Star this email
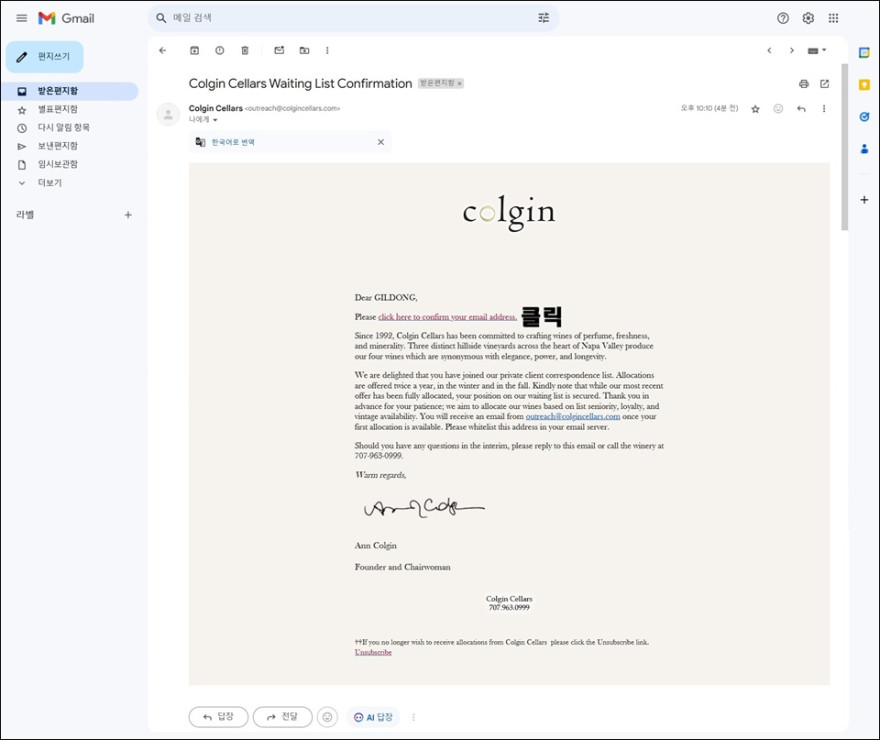This screenshot has height=740, width=880. pyautogui.click(x=755, y=109)
